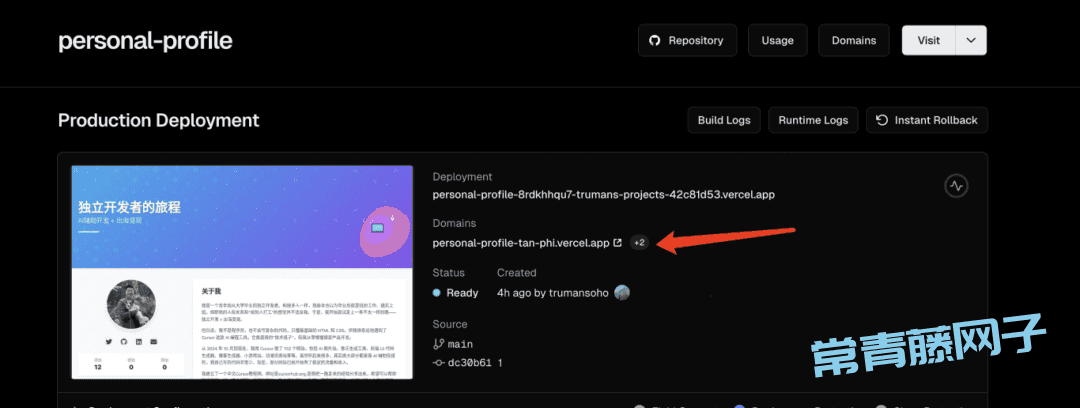Screen dimensions: 1080x408
Task: Open trumansoho avatar next to created time
Action: click(x=622, y=292)
